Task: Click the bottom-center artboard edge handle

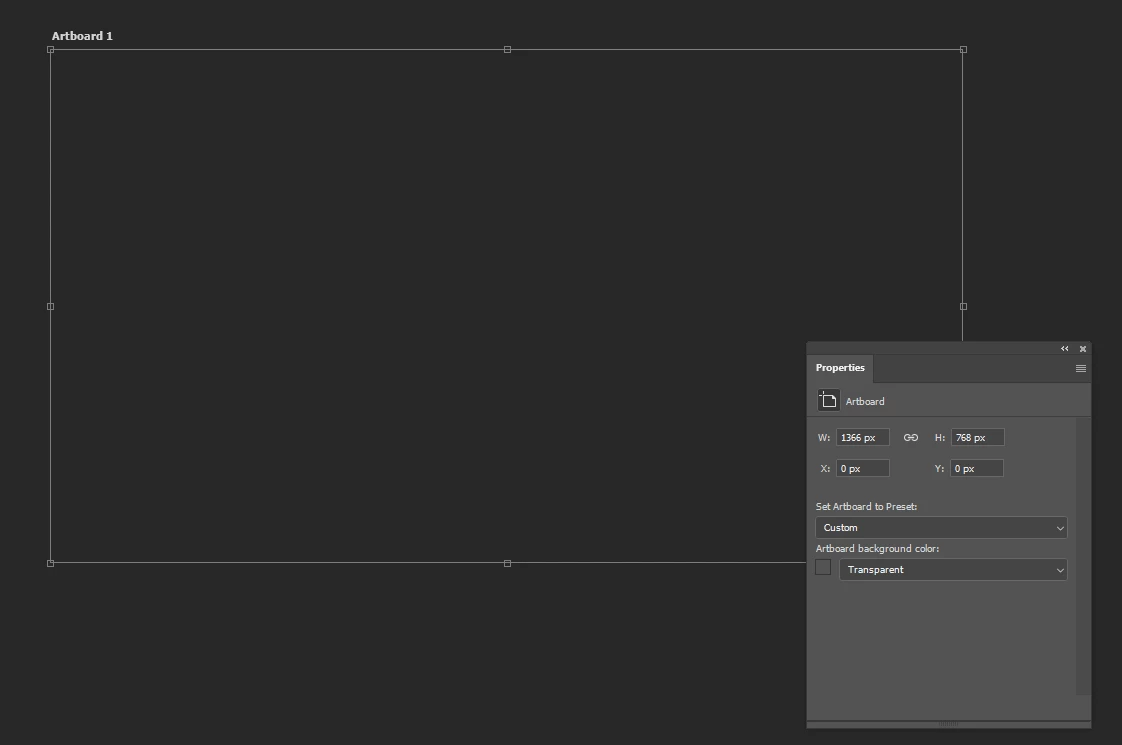Action: [x=507, y=563]
